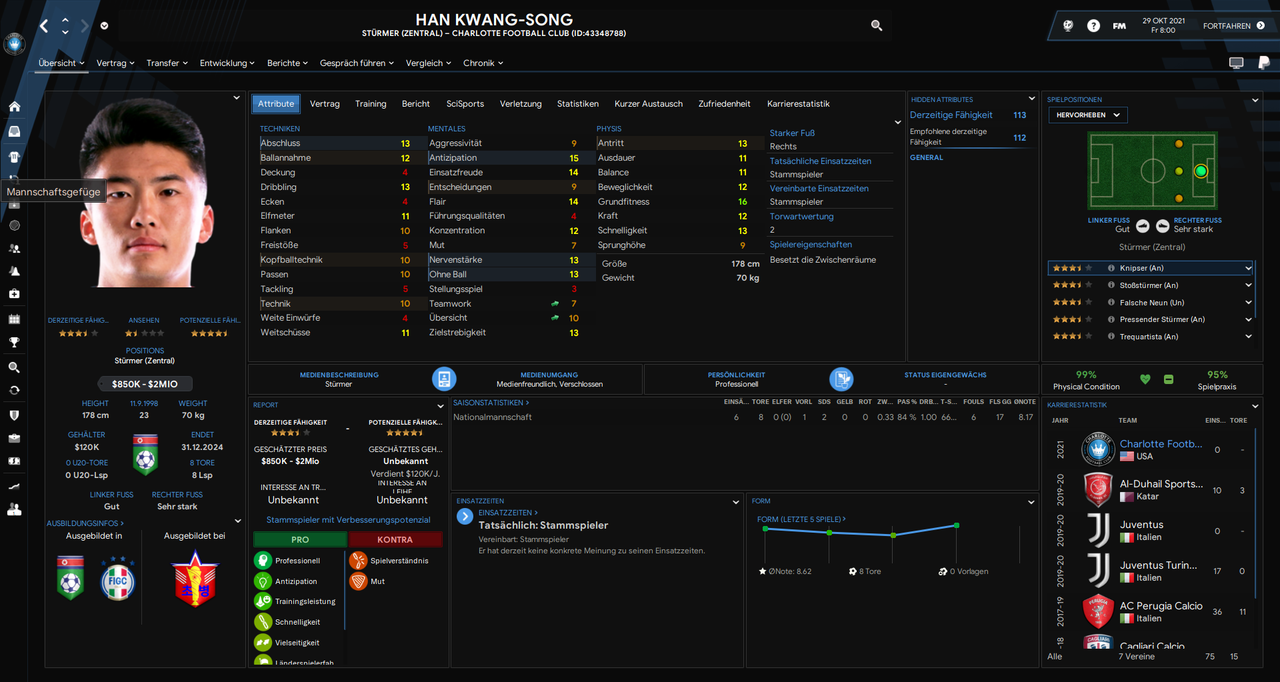Click the last data point on the form graph

957,525
